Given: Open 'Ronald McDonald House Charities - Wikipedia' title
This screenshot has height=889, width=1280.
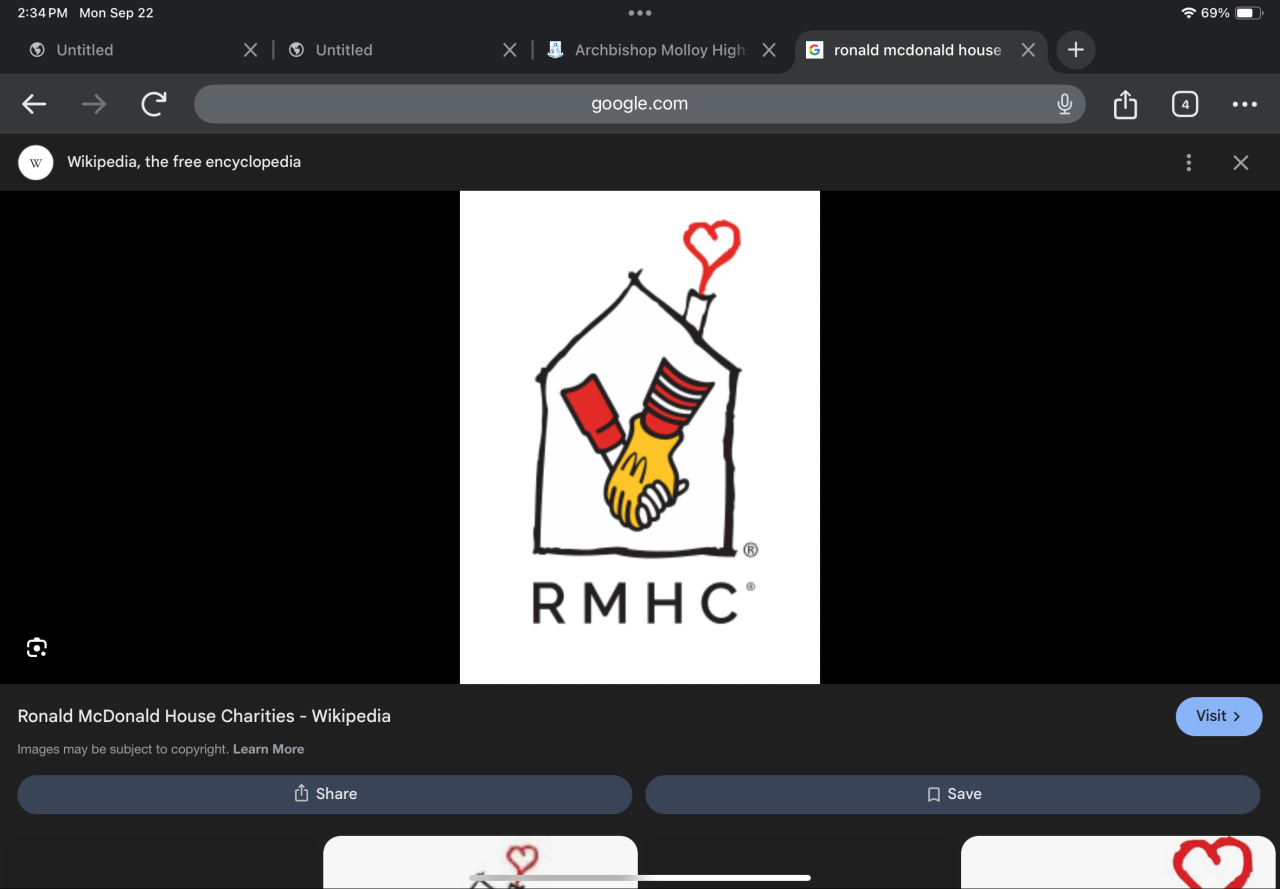Looking at the screenshot, I should (204, 716).
